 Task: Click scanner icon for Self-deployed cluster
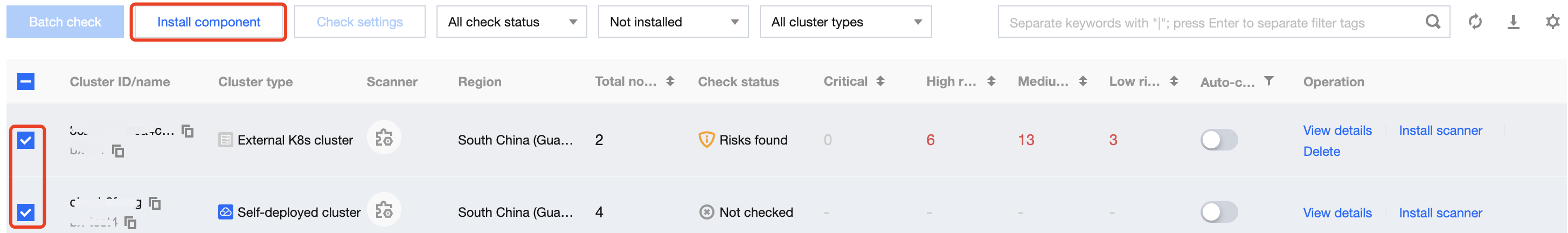coord(384,210)
